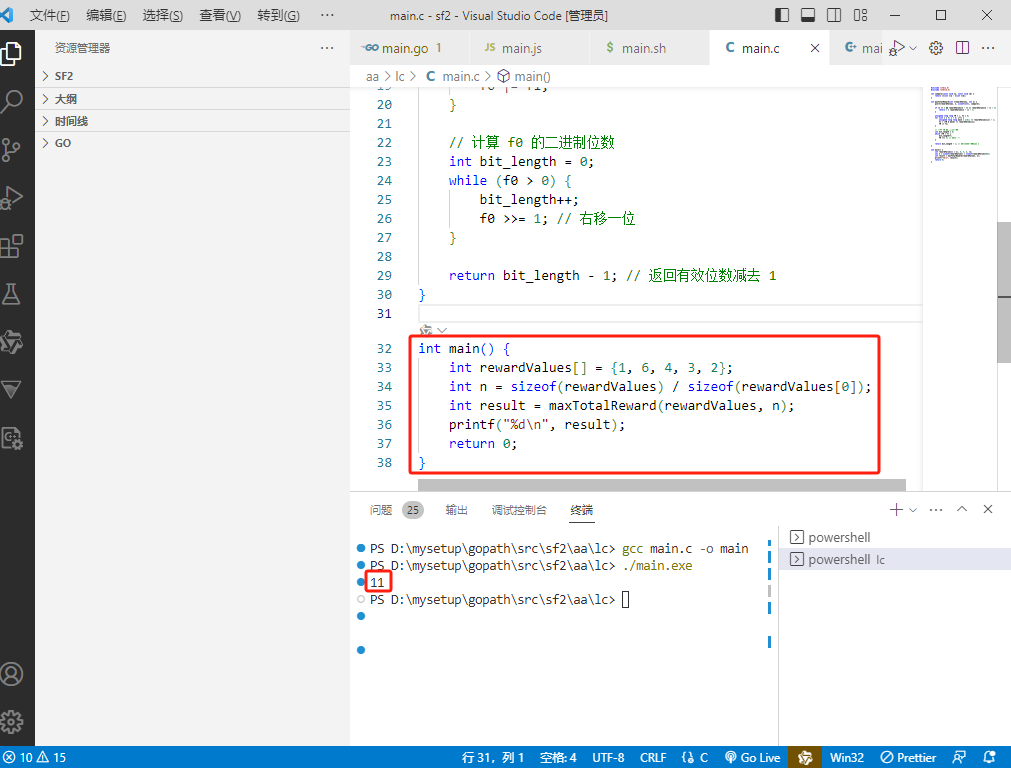The image size is (1011, 768).
Task: Click 行 31, 列 1 cursor position
Action: click(x=493, y=757)
